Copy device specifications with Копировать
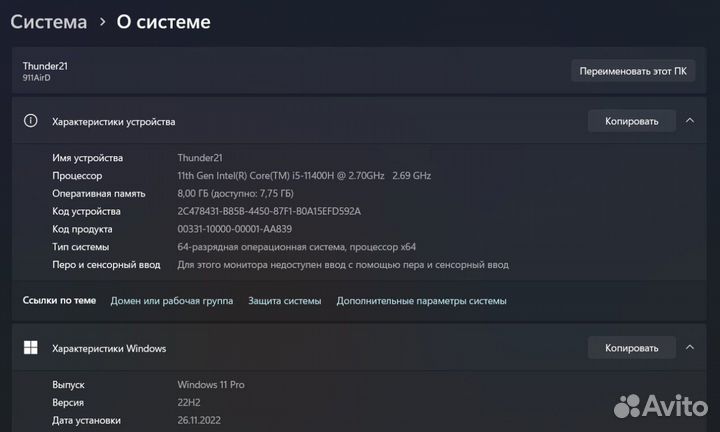The height and width of the screenshot is (432, 720). tap(632, 121)
